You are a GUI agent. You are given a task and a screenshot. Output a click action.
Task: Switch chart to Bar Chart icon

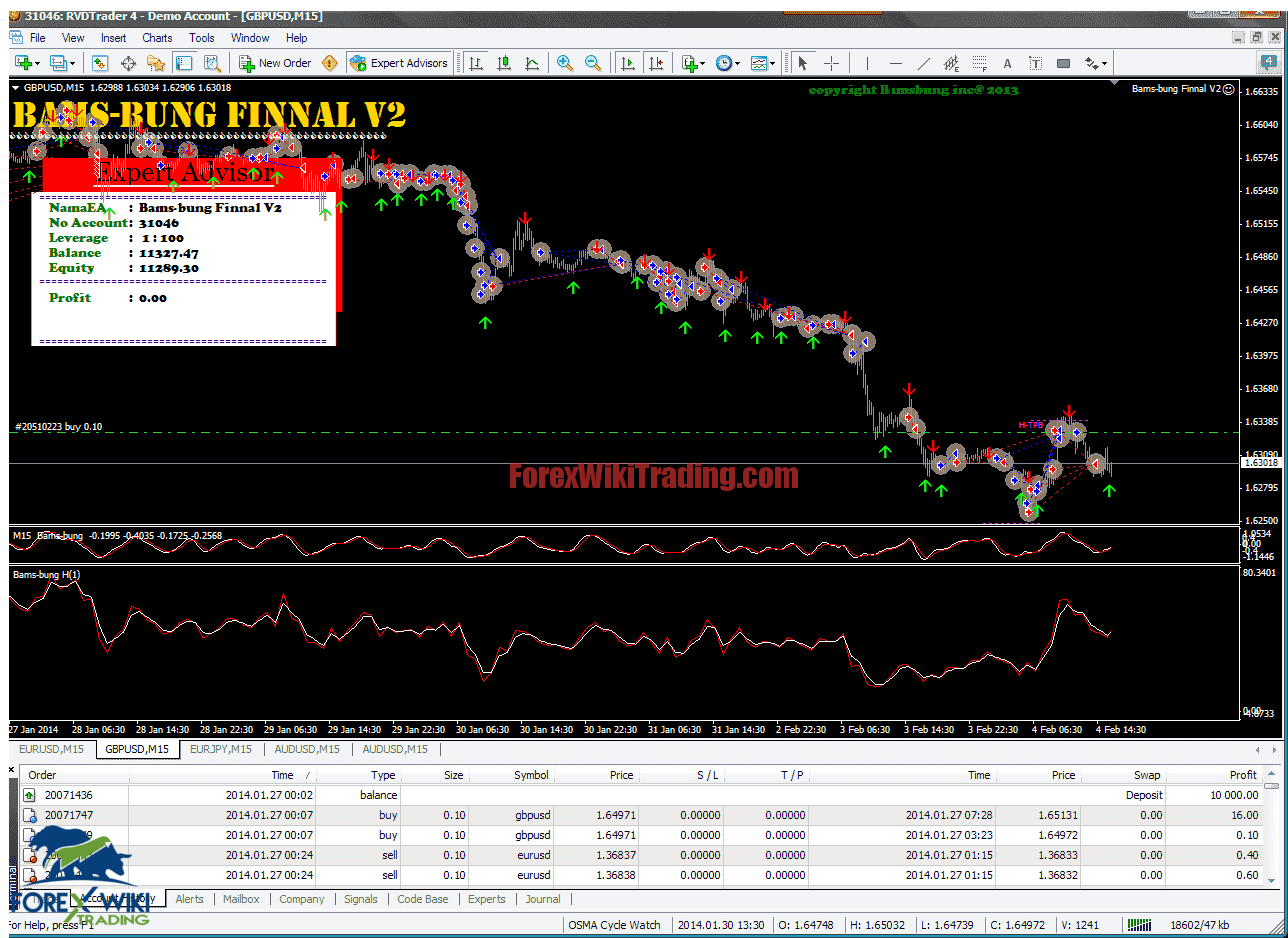tap(476, 63)
